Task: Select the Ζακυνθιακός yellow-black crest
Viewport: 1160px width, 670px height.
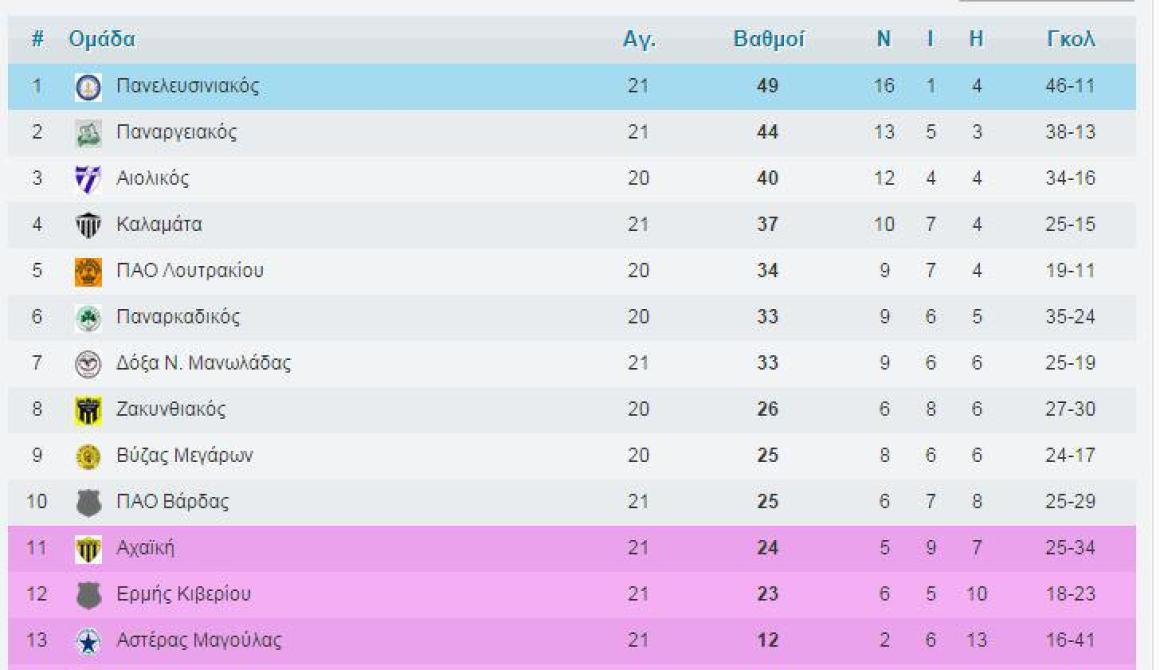Action: (x=88, y=410)
